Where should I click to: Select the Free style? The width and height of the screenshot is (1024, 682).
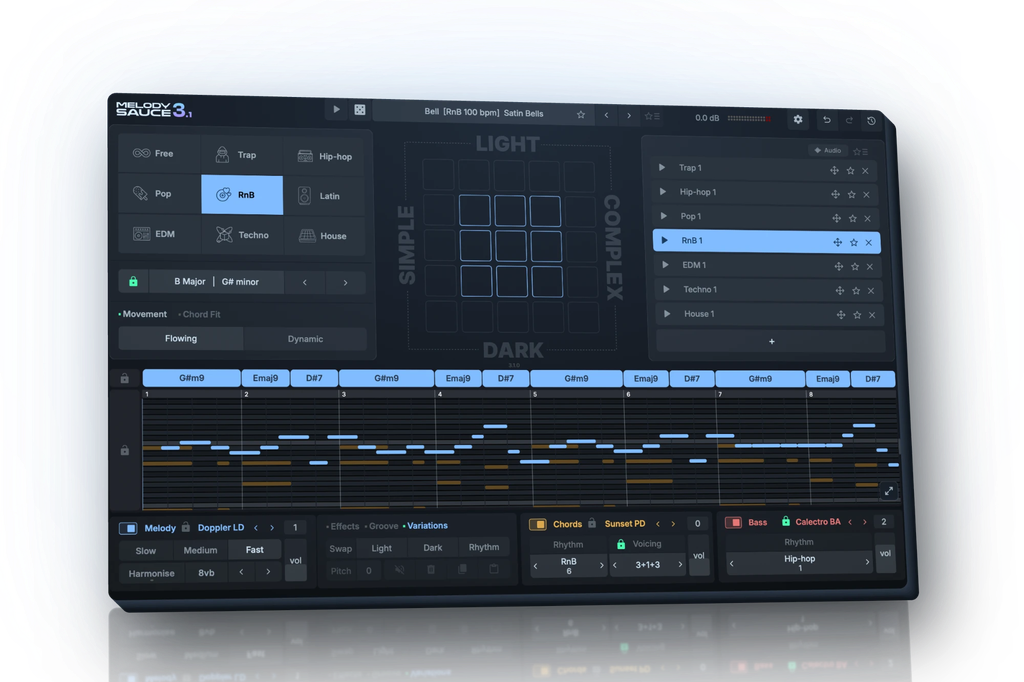159,154
